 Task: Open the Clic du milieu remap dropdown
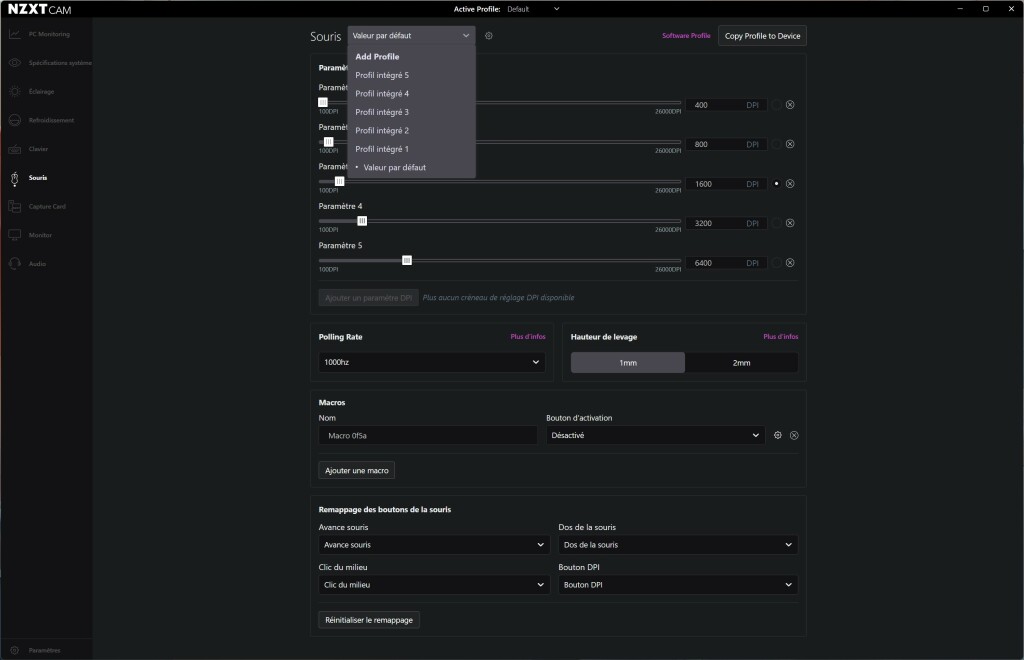433,584
